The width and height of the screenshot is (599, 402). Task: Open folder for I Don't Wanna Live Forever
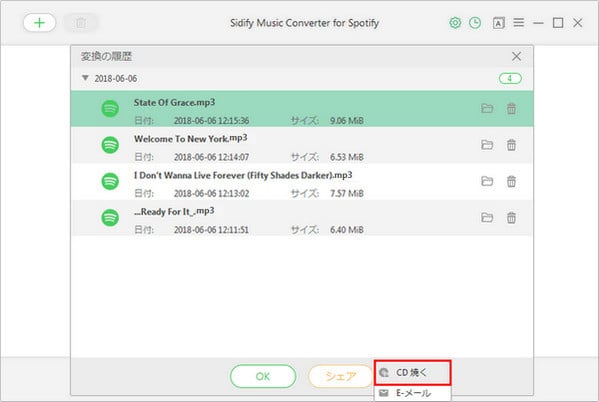[x=487, y=181]
